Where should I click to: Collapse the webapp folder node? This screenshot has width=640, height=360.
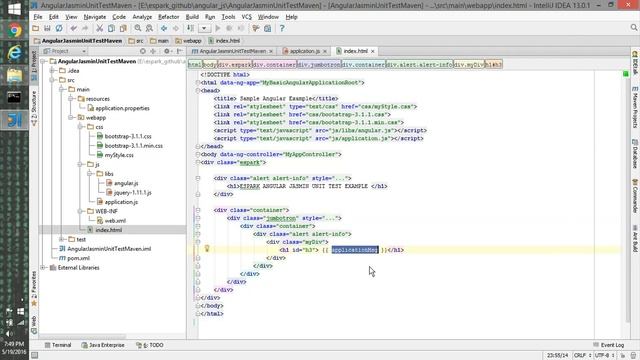pos(71,118)
